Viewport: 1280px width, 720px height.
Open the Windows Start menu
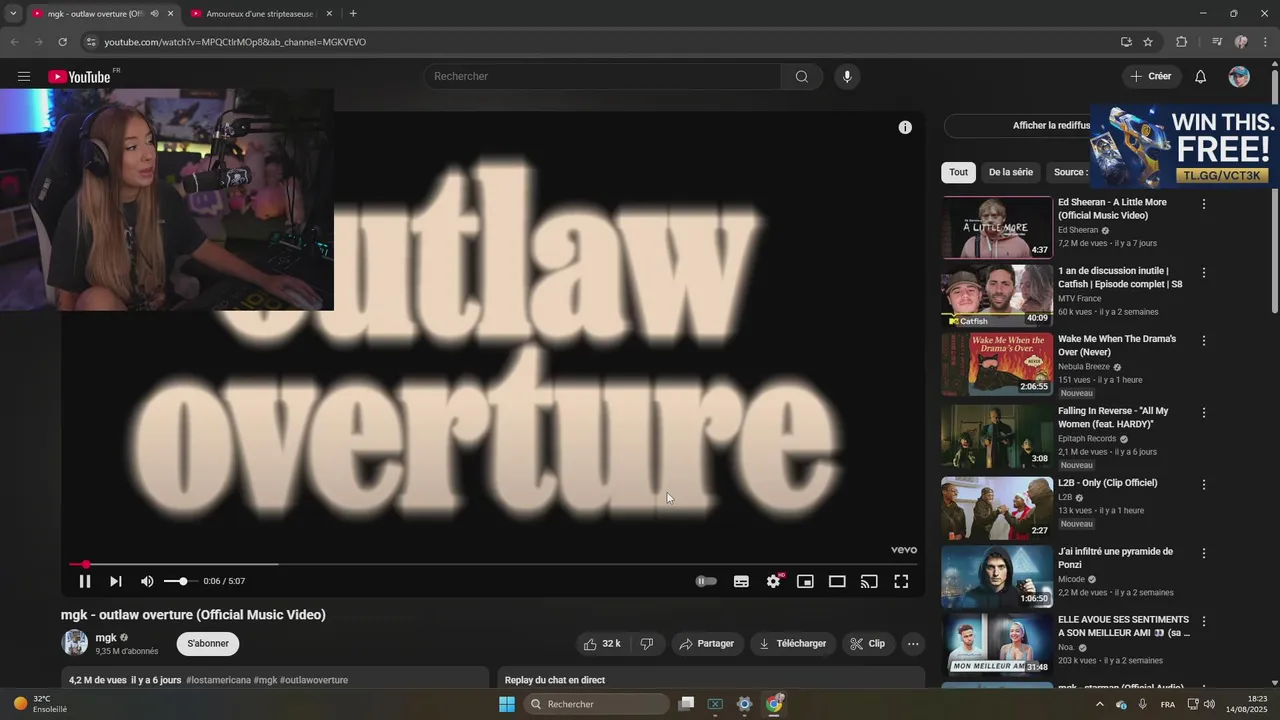pos(507,704)
